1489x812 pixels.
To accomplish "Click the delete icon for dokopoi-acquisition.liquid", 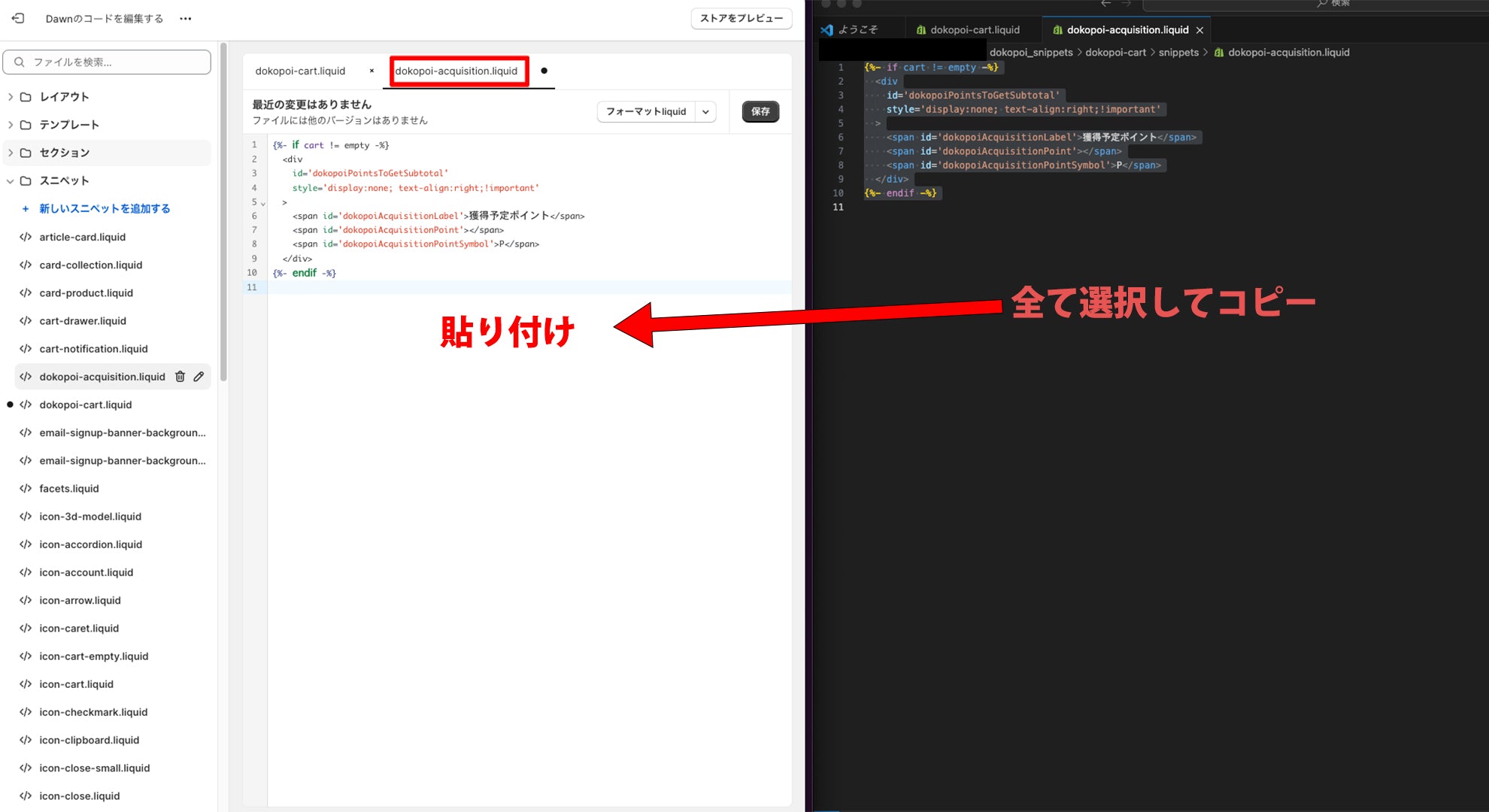I will [180, 376].
